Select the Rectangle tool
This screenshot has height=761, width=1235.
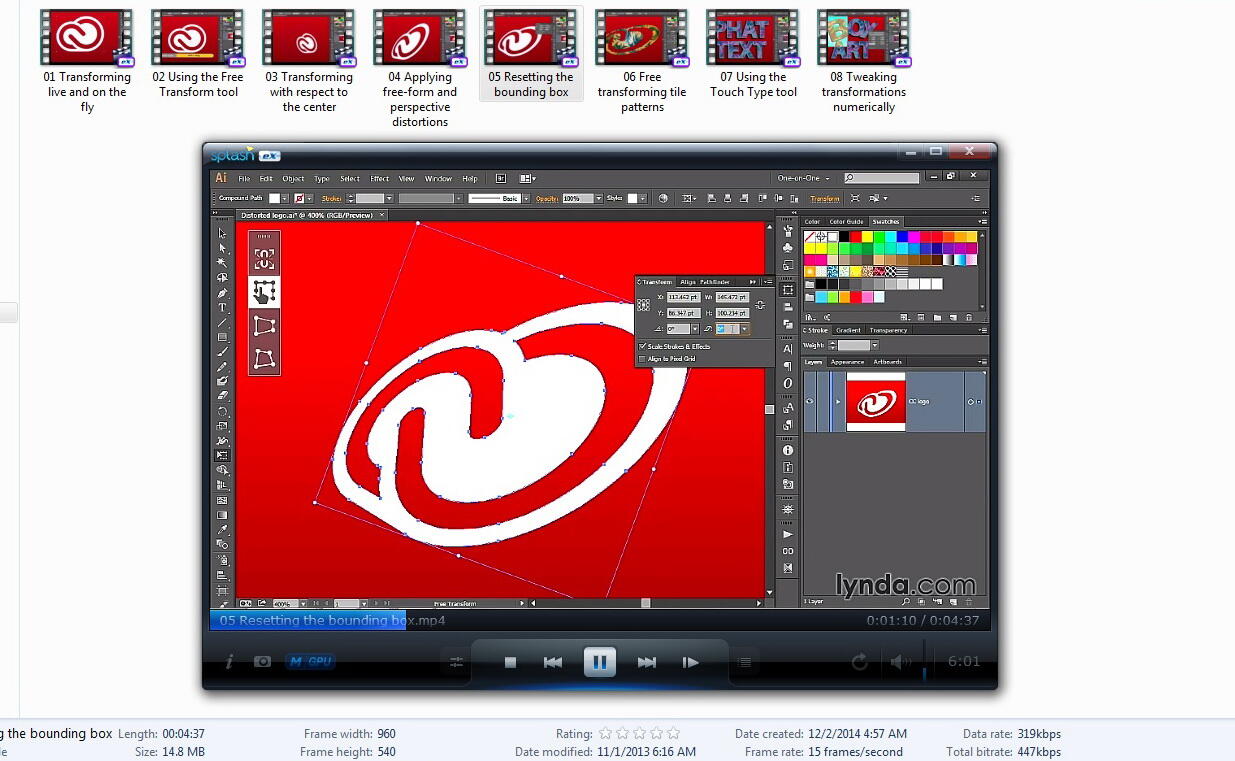coord(222,338)
